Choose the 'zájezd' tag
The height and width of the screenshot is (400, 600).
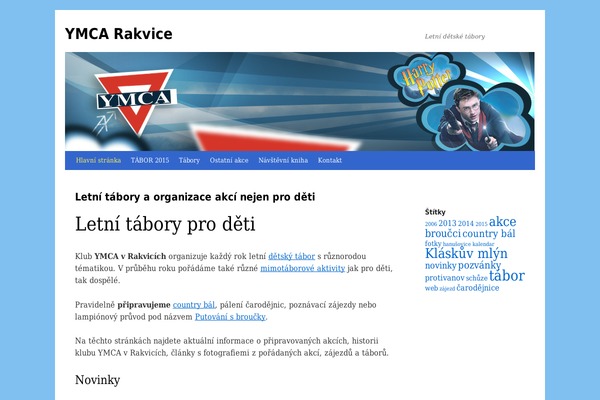click(x=447, y=289)
